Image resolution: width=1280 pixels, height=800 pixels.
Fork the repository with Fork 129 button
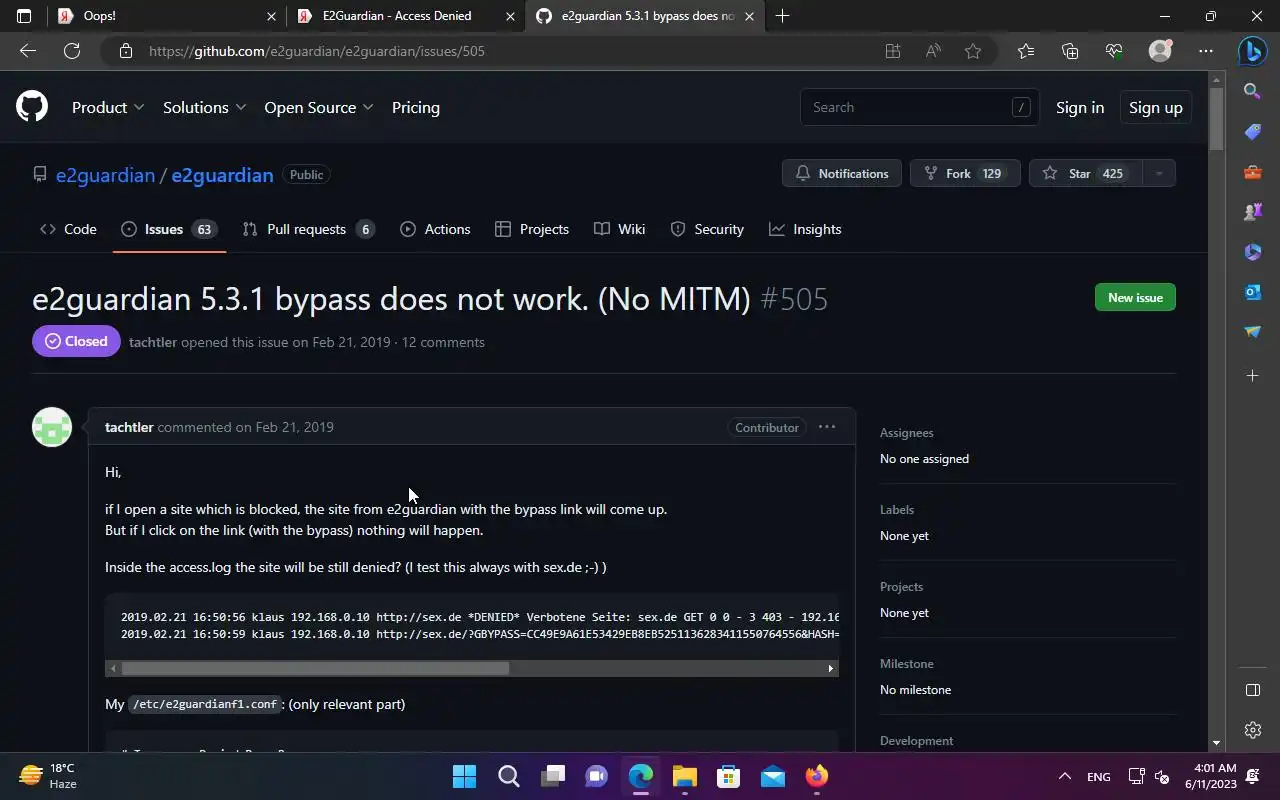pos(965,173)
